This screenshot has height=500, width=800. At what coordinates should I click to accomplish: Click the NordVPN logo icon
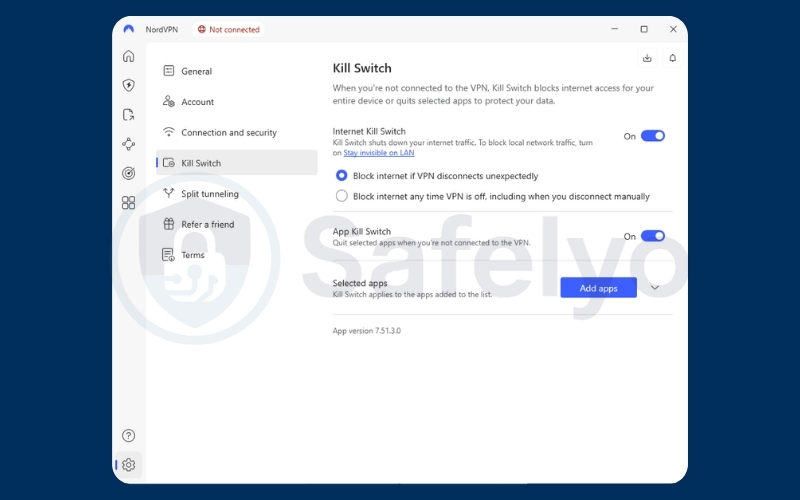[129, 29]
